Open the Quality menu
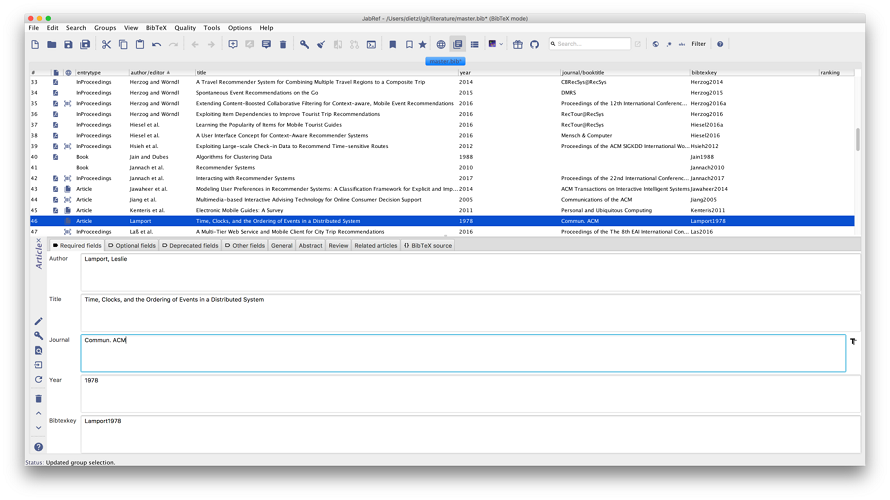Image resolution: width=890 pixels, height=500 pixels. (185, 28)
